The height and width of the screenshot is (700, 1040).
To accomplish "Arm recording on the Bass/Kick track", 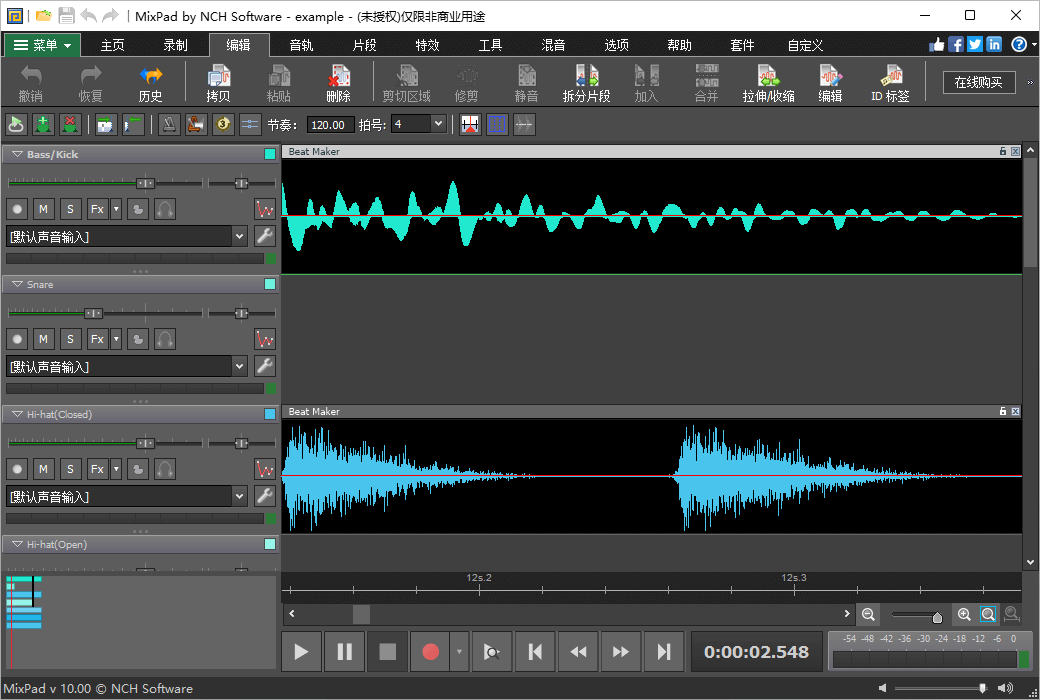I will tap(17, 209).
